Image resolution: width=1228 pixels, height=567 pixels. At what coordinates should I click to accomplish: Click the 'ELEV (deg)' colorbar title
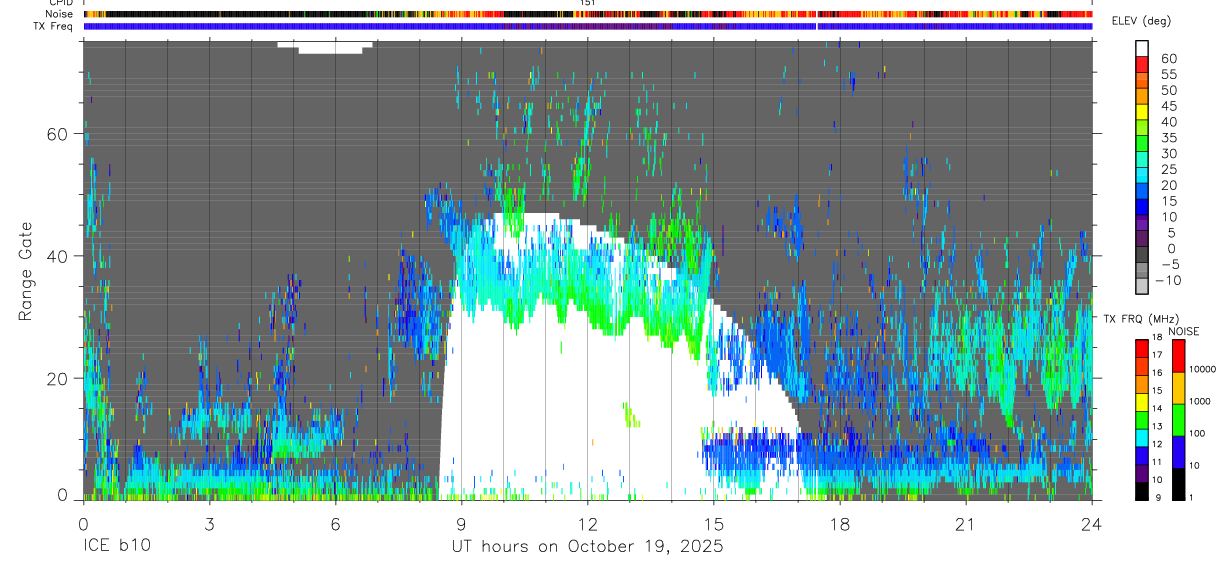pos(1142,21)
